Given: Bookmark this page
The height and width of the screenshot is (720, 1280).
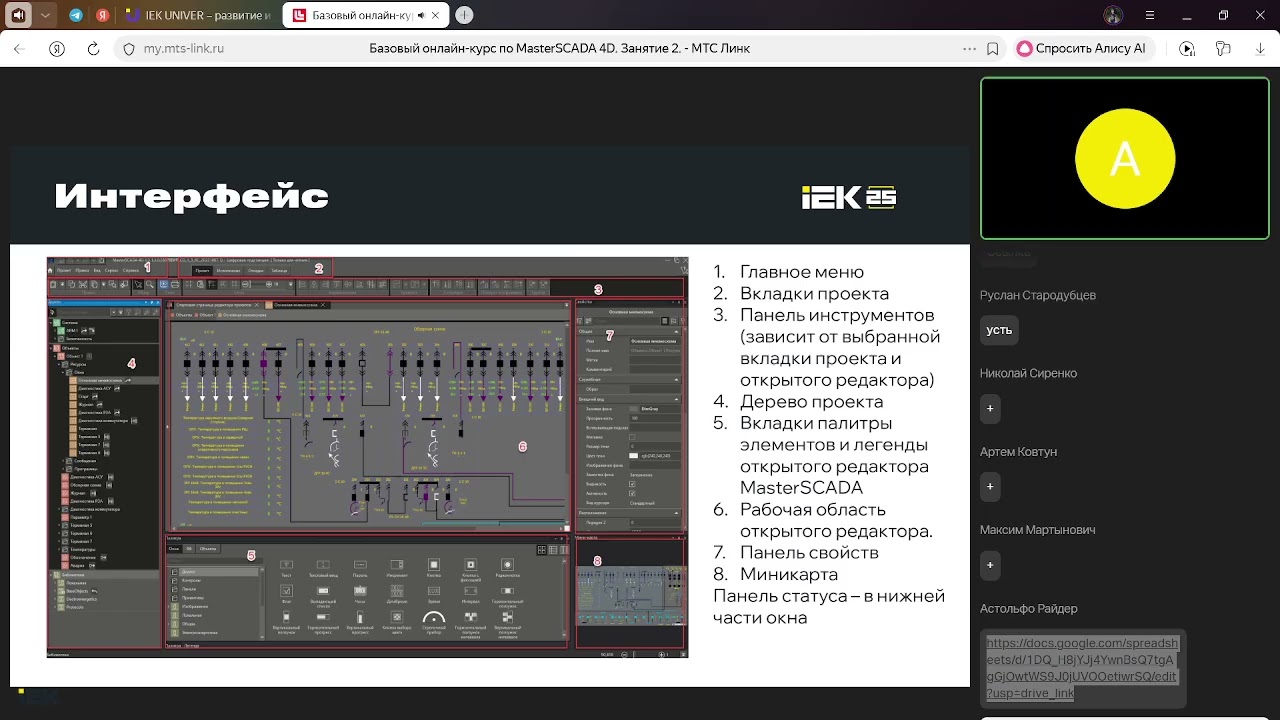Looking at the screenshot, I should click(992, 48).
